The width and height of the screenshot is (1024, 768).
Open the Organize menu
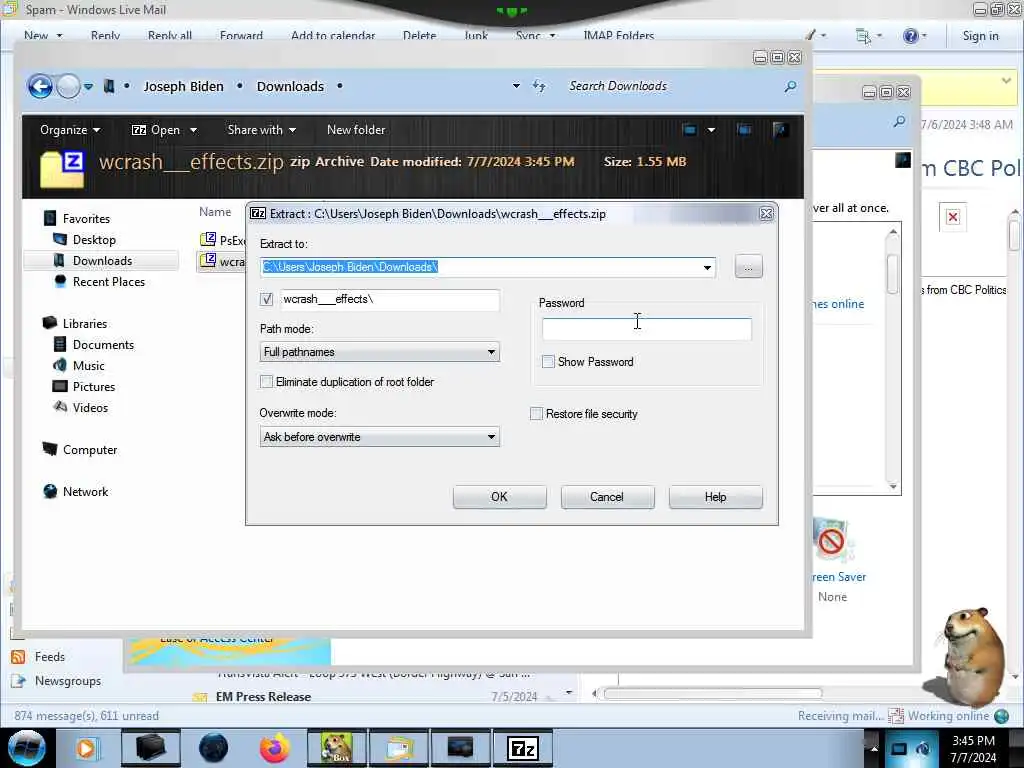tap(70, 130)
